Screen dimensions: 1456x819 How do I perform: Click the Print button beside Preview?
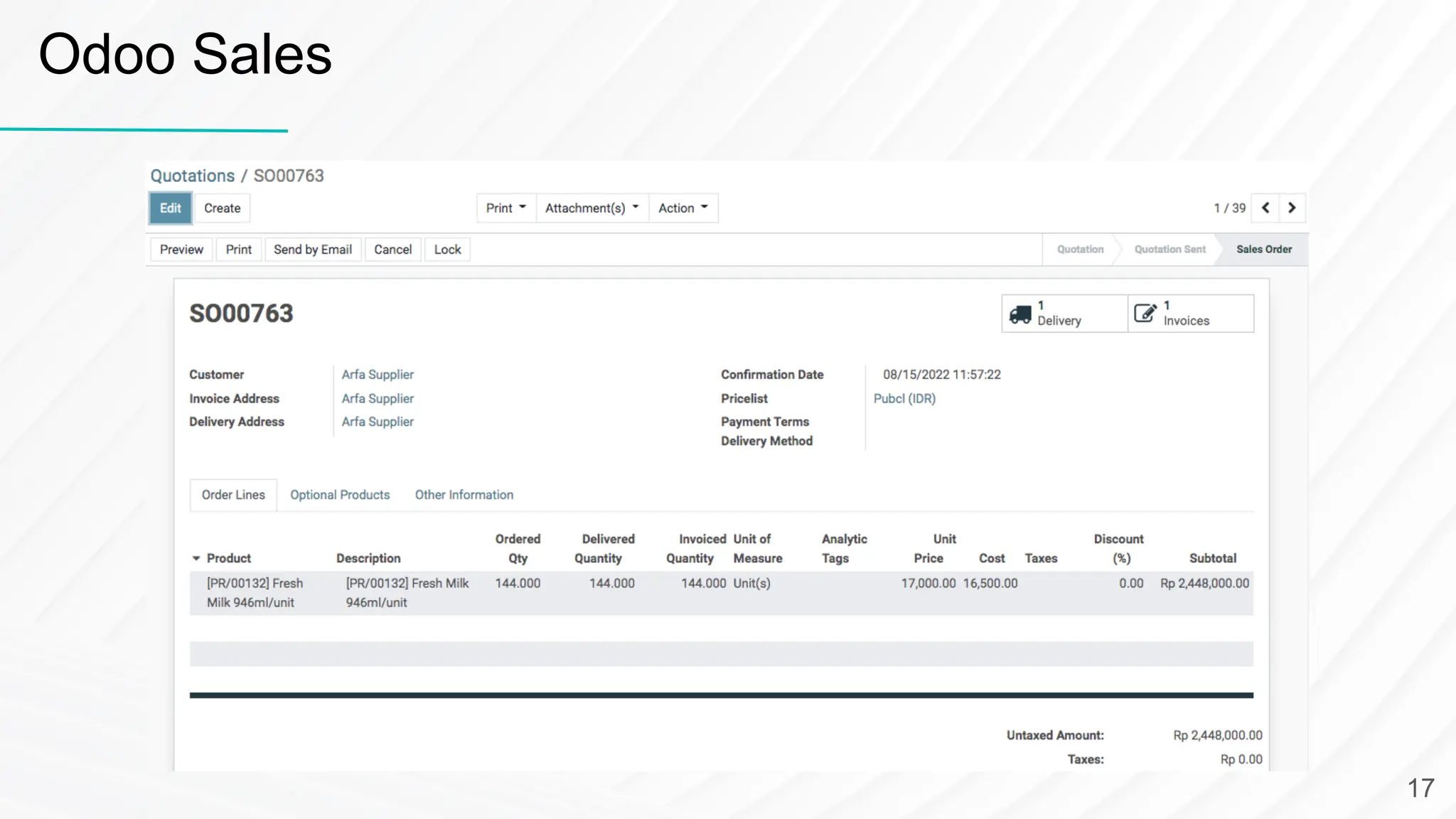[239, 250]
